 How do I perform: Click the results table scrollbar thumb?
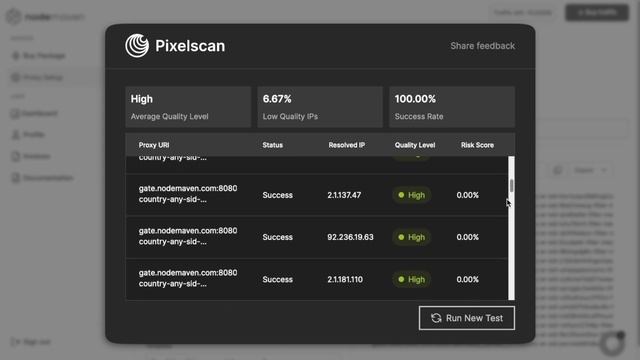511,185
